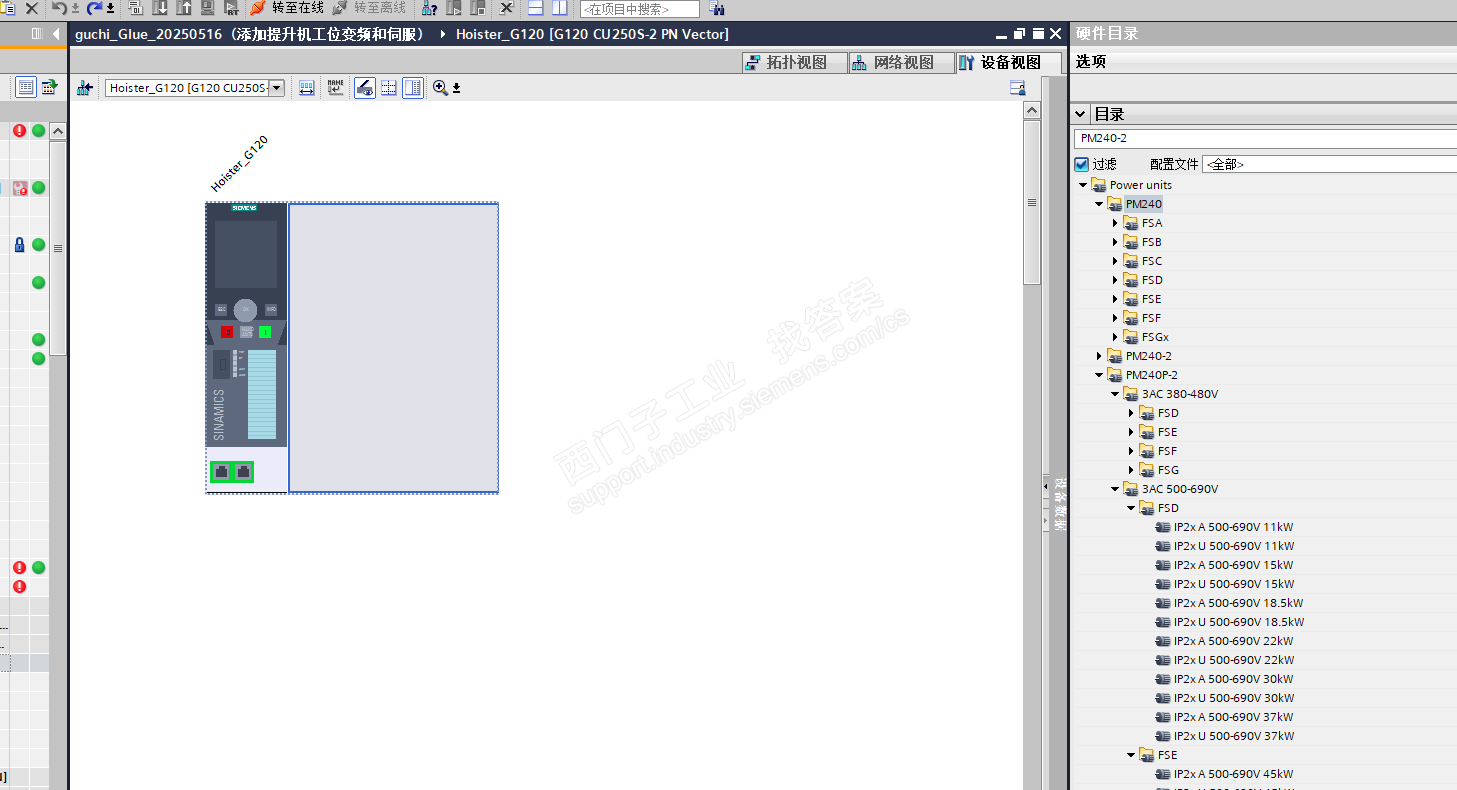The width and height of the screenshot is (1457, 790).
Task: Click the download to device icon
Action: 160,8
